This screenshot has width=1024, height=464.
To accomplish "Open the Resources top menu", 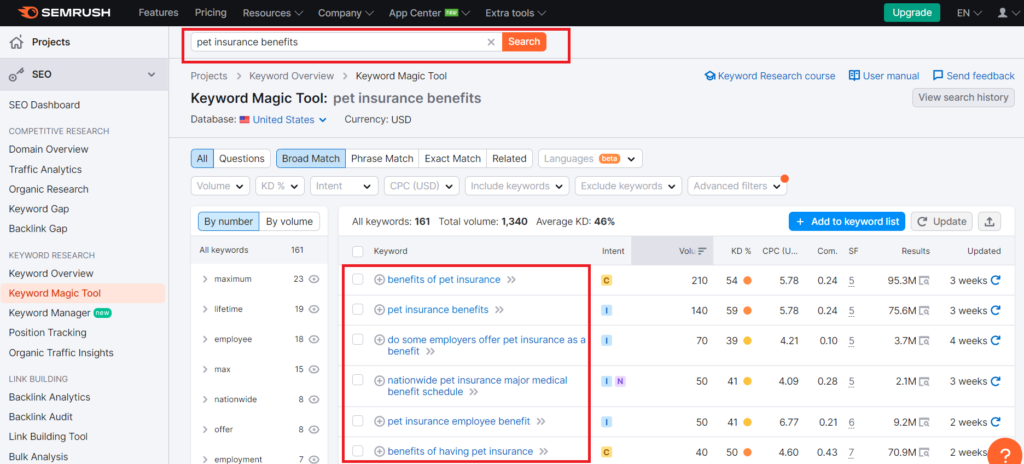I will 273,13.
